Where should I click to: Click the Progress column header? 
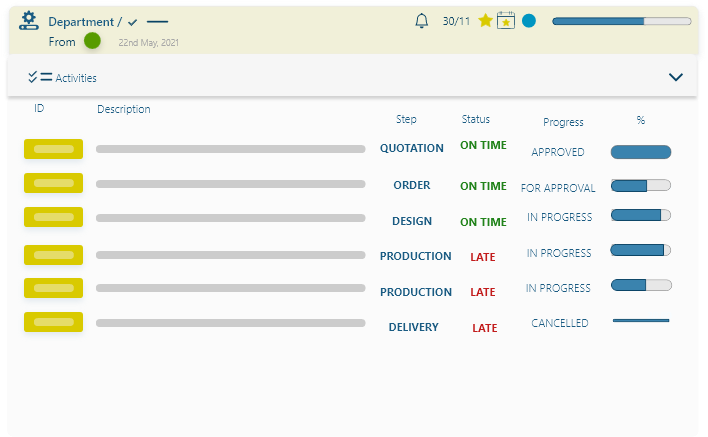click(563, 122)
